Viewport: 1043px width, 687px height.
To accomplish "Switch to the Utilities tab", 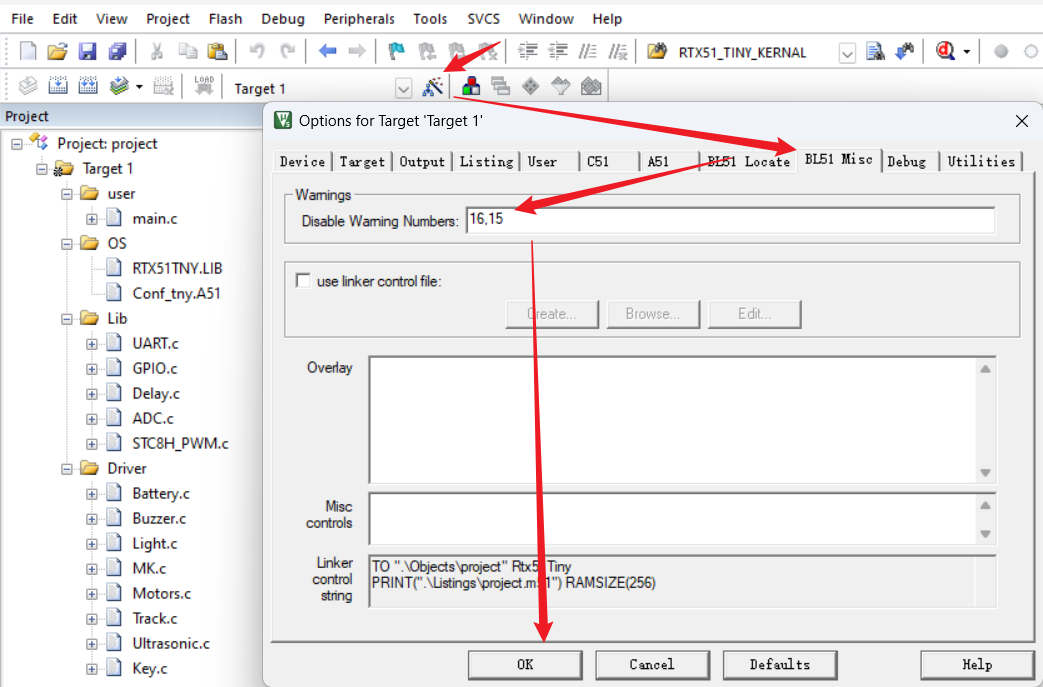I will [x=980, y=162].
